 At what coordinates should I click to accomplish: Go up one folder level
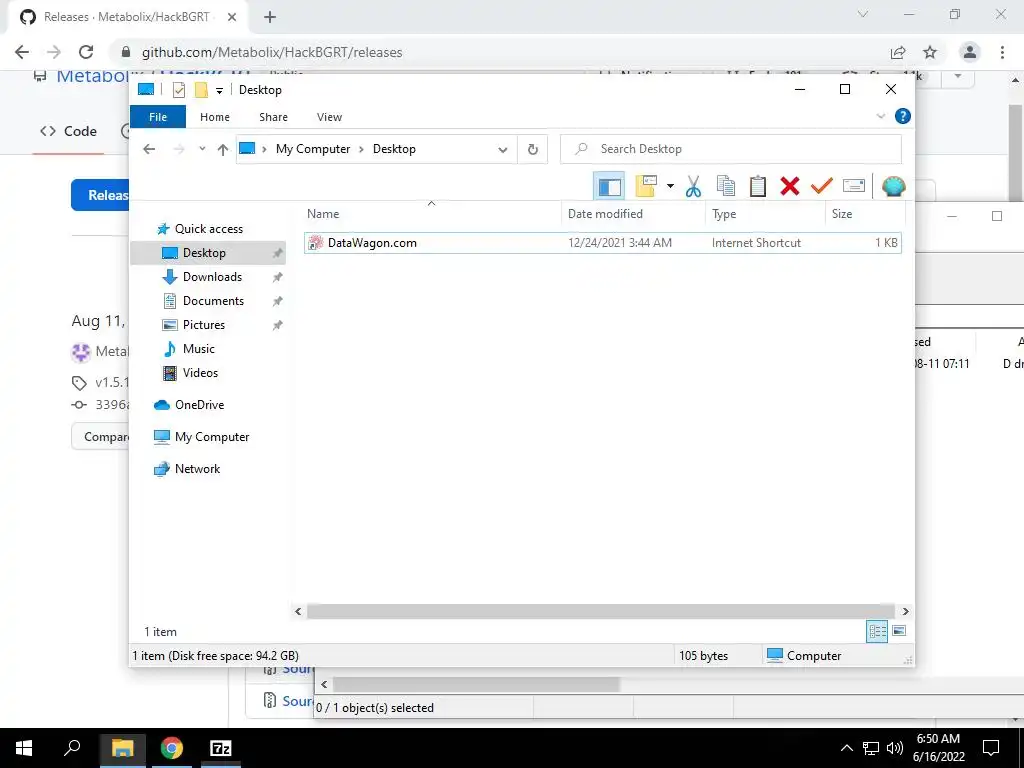coord(223,150)
